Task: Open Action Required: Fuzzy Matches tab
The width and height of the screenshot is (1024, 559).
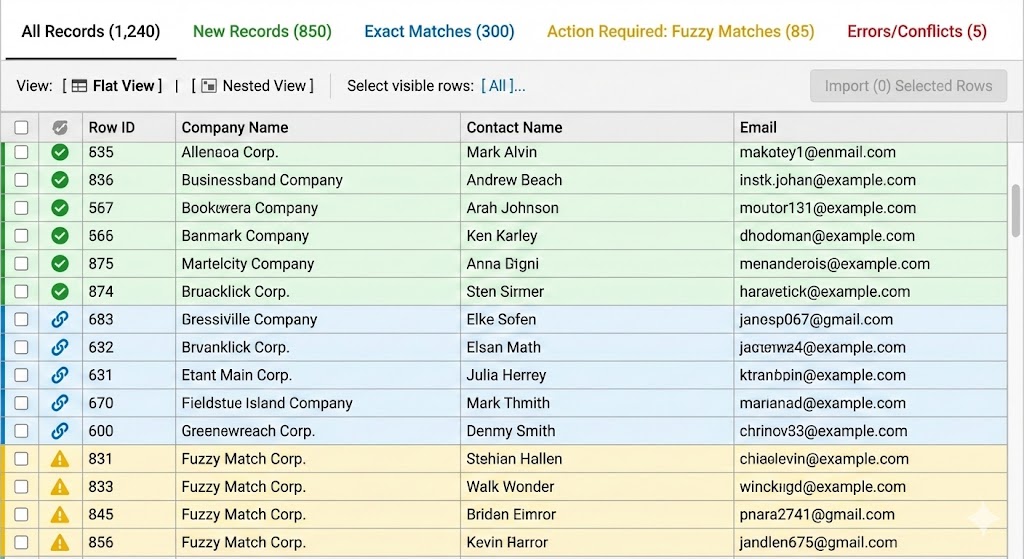Action: pos(680,31)
